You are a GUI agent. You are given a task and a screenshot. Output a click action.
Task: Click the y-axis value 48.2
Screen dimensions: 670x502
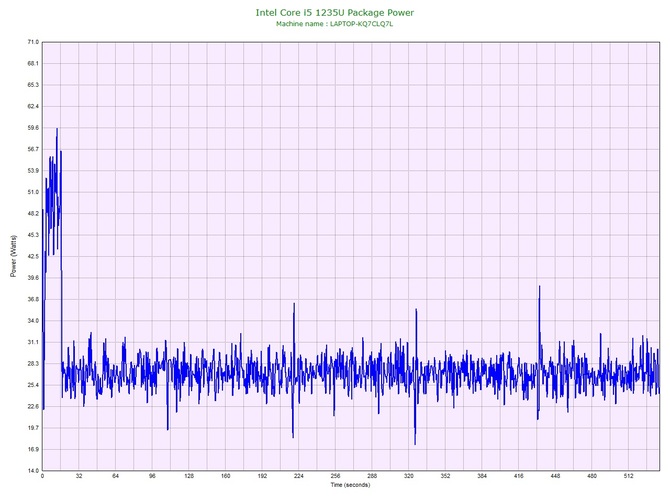(33, 214)
